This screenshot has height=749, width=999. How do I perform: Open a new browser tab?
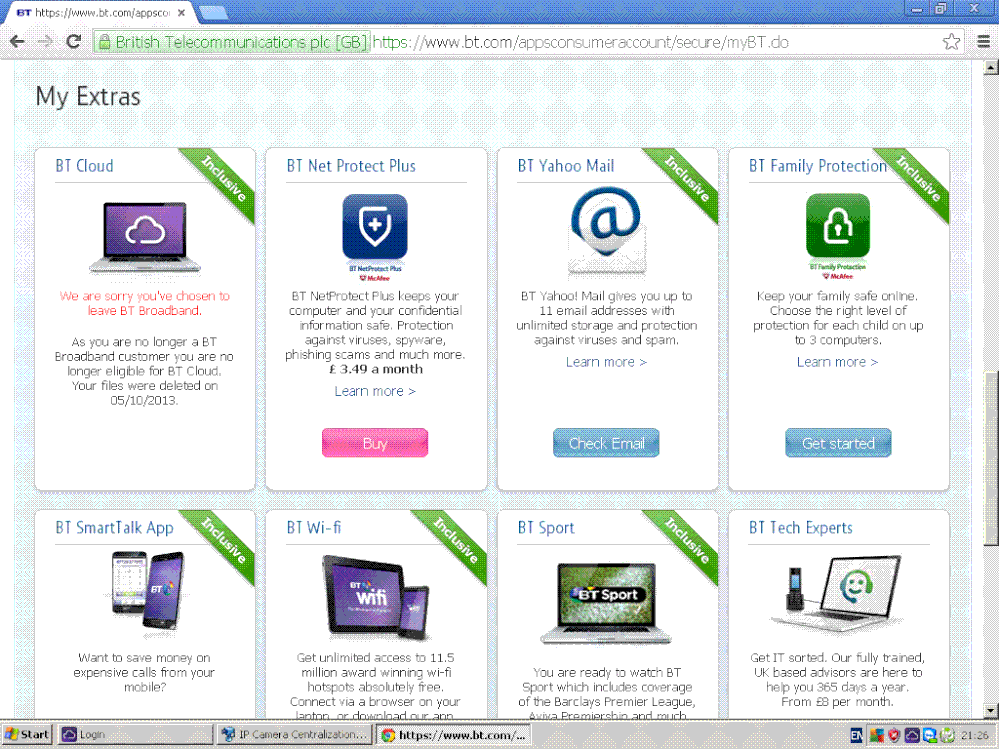coord(213,12)
